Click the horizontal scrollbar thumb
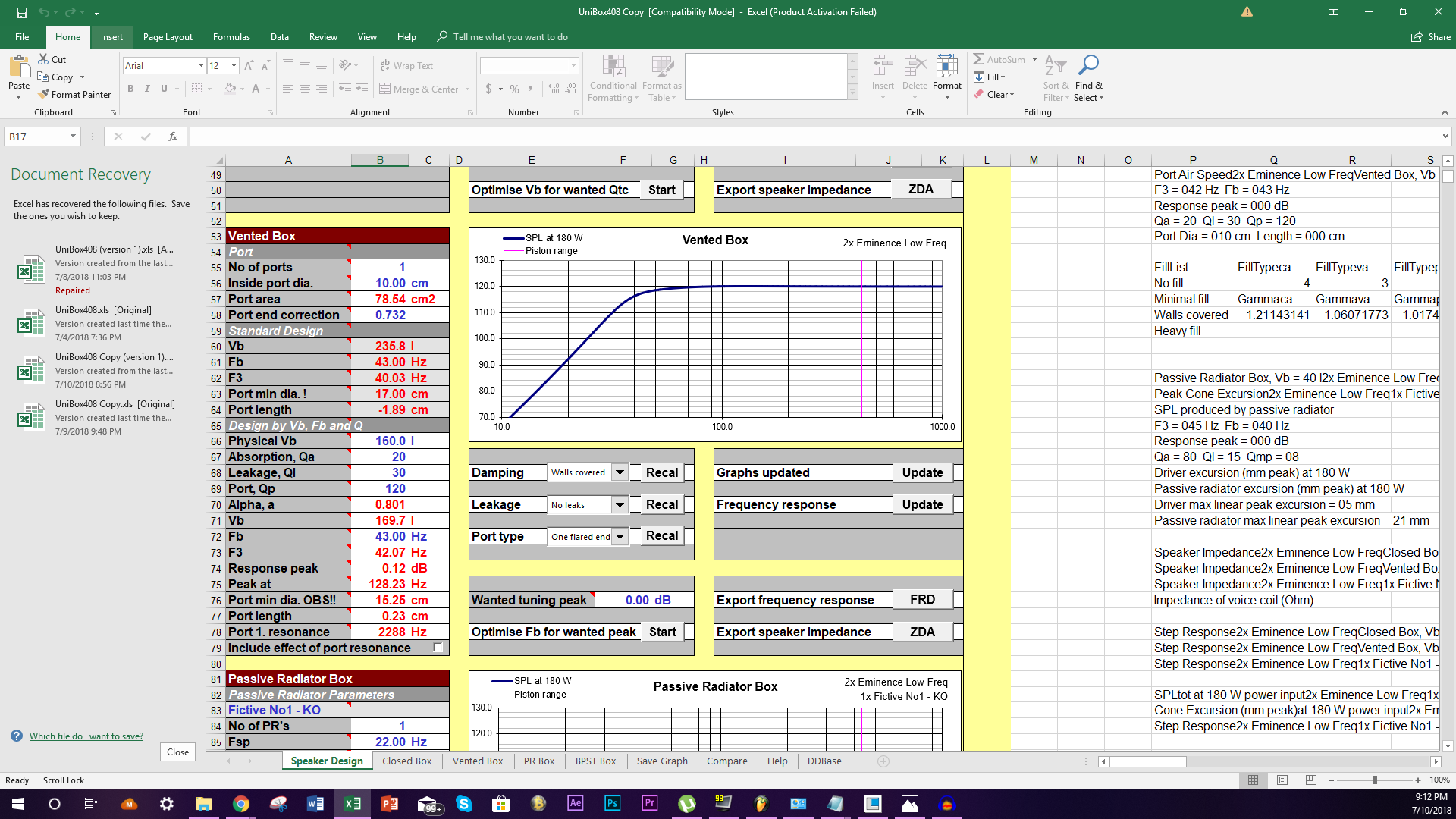This screenshot has width=1456, height=819. tap(1148, 761)
